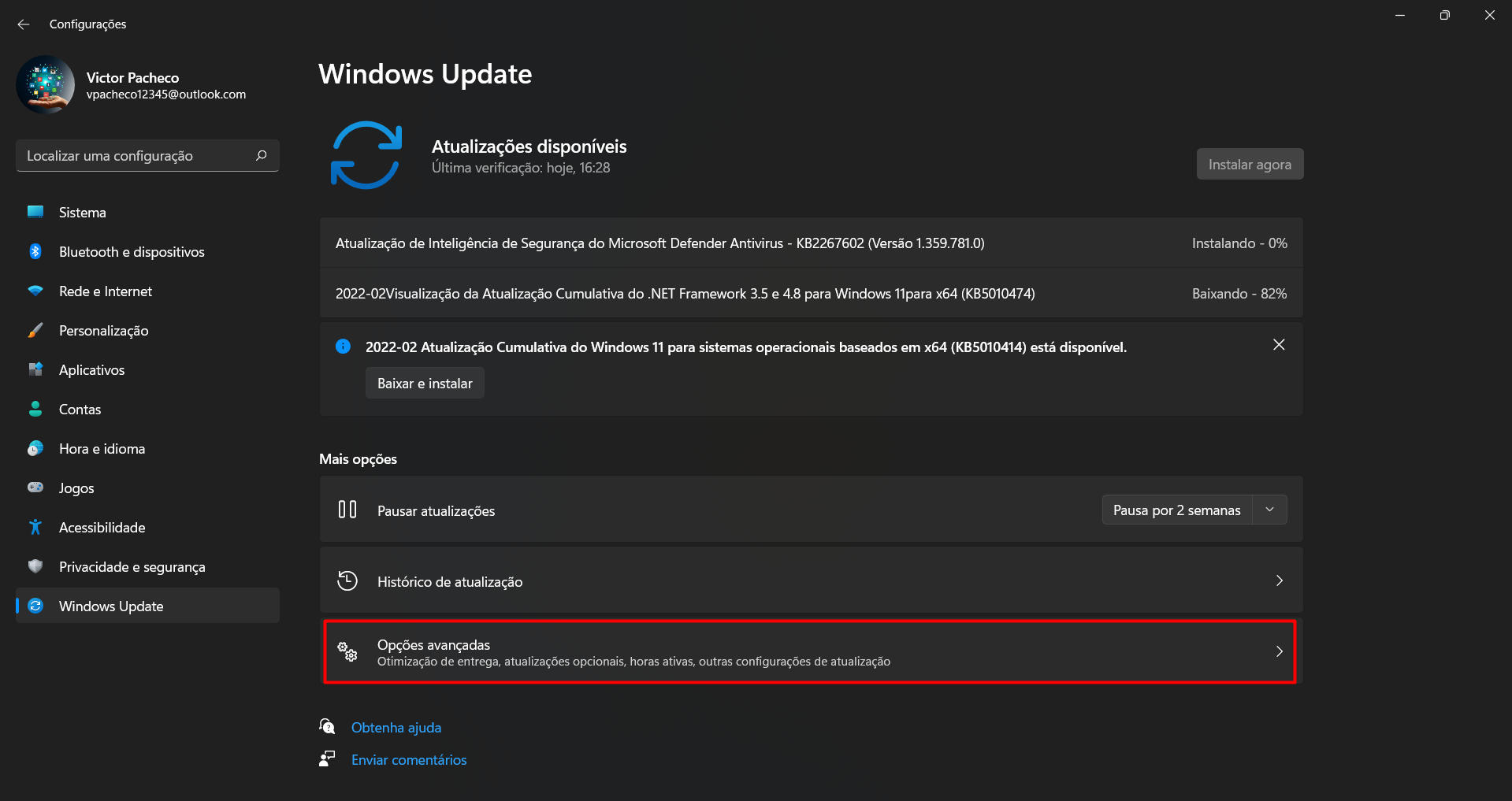Expand the pause duration dropdown arrow
The height and width of the screenshot is (801, 1512).
pyautogui.click(x=1270, y=510)
